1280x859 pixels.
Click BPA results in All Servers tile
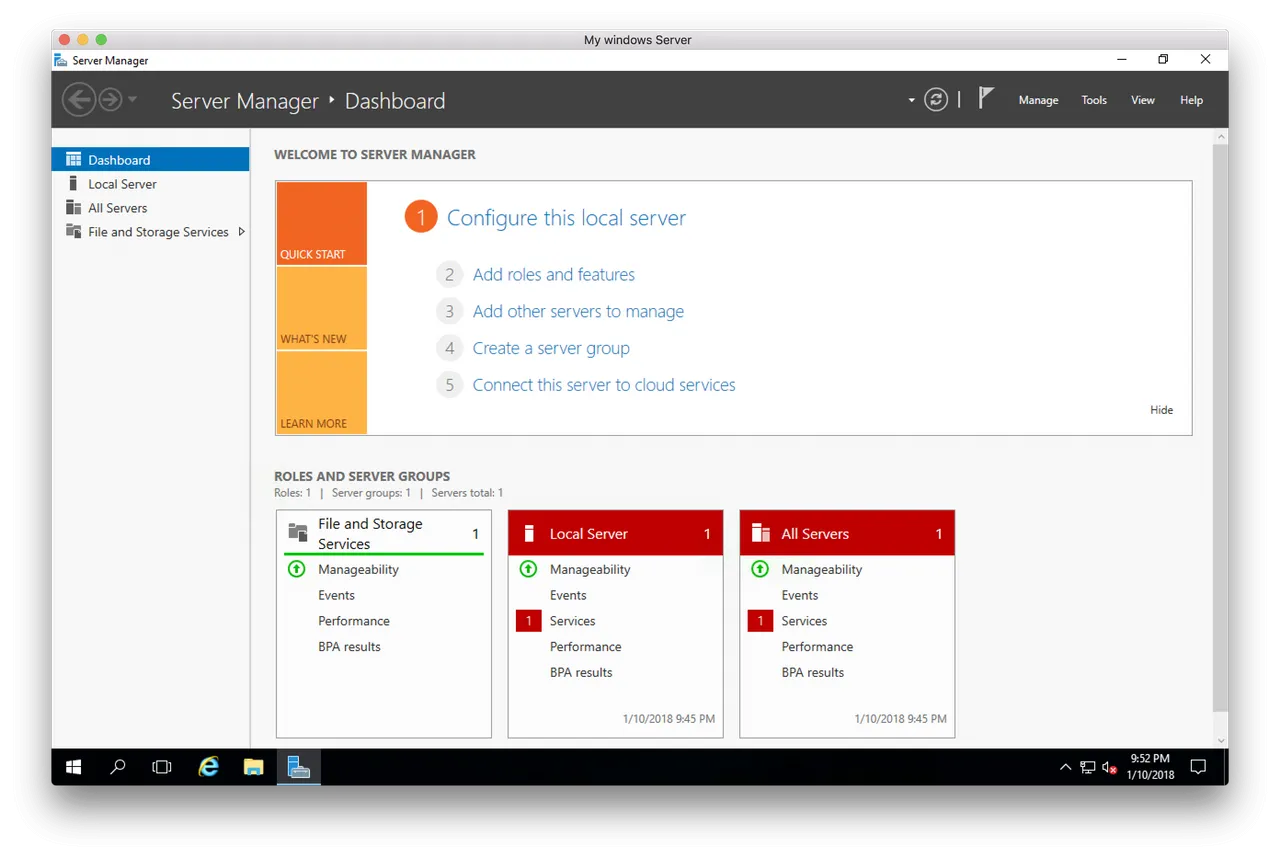(813, 673)
